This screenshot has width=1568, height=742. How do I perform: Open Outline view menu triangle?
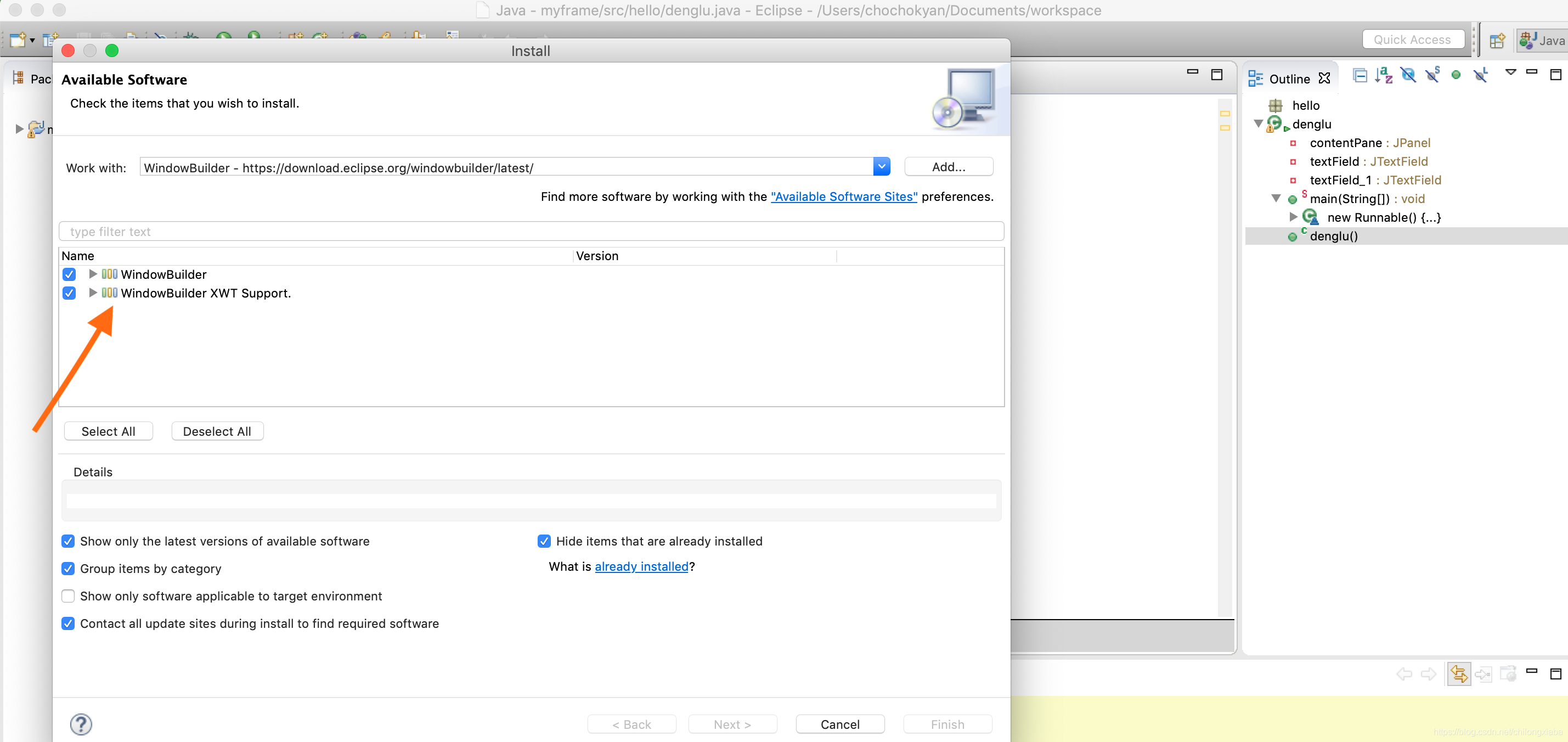tap(1510, 72)
